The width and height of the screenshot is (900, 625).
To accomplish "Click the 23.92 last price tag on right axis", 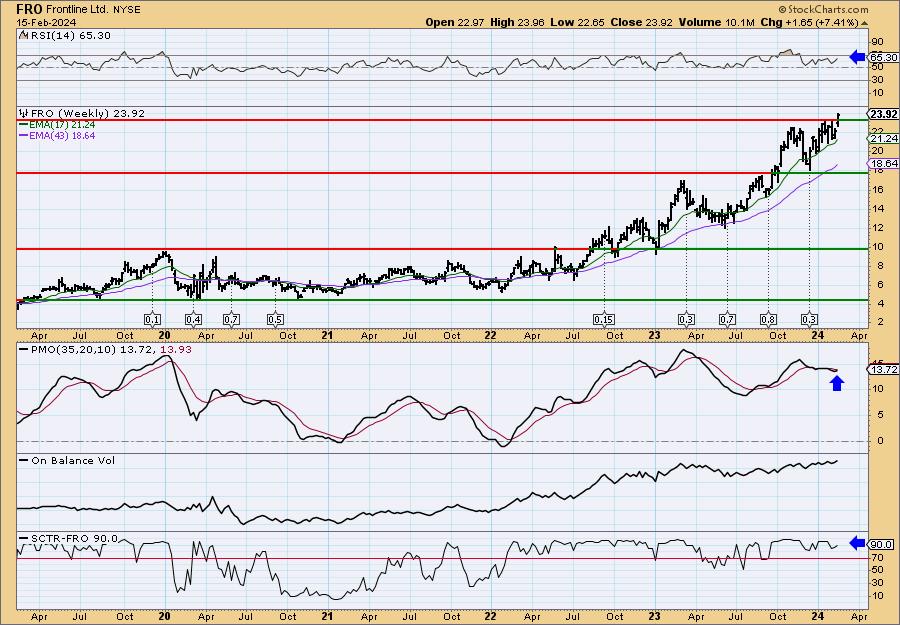I will point(882,114).
